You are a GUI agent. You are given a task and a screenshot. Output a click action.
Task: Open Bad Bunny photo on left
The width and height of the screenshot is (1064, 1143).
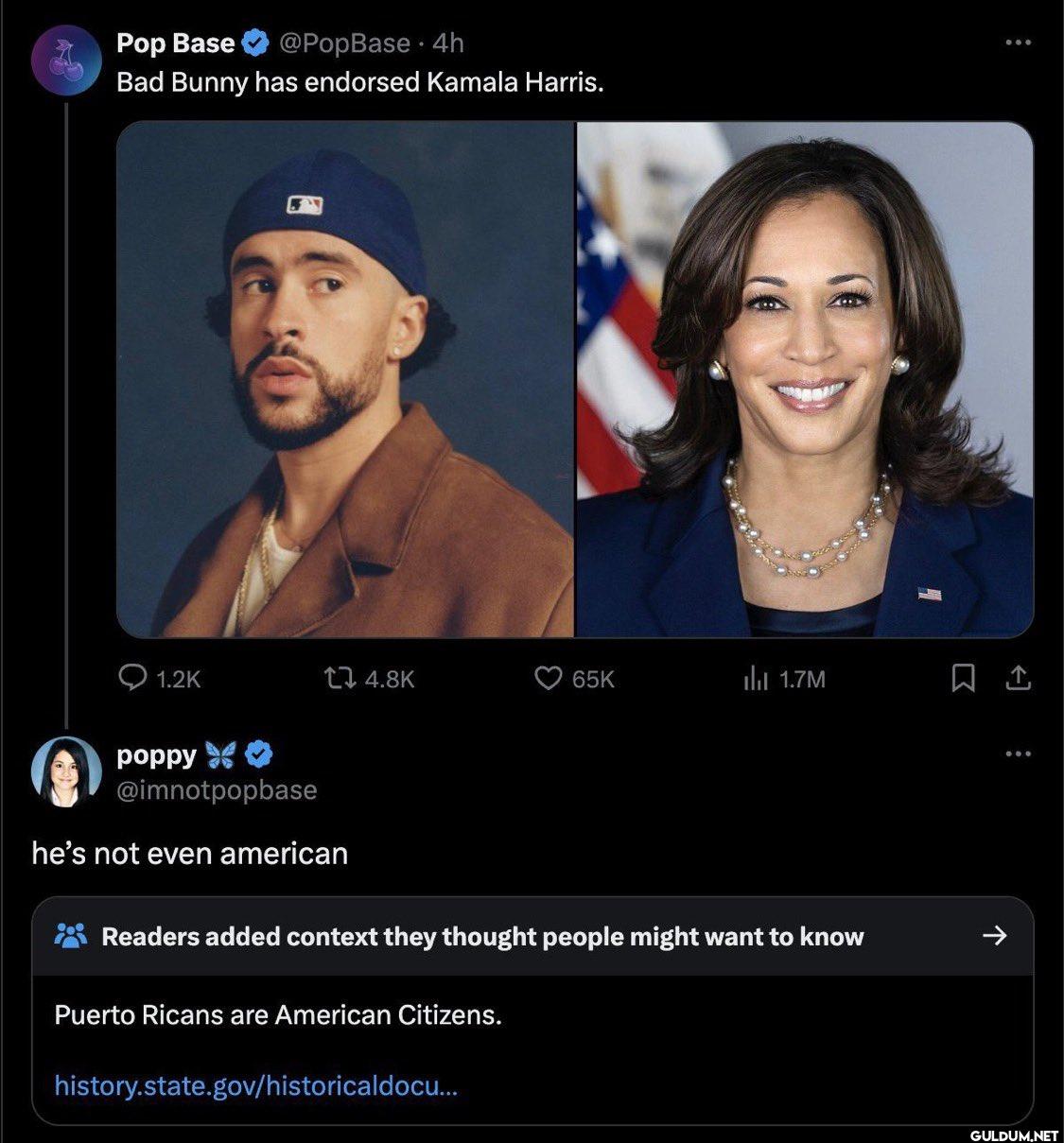pyautogui.click(x=345, y=379)
